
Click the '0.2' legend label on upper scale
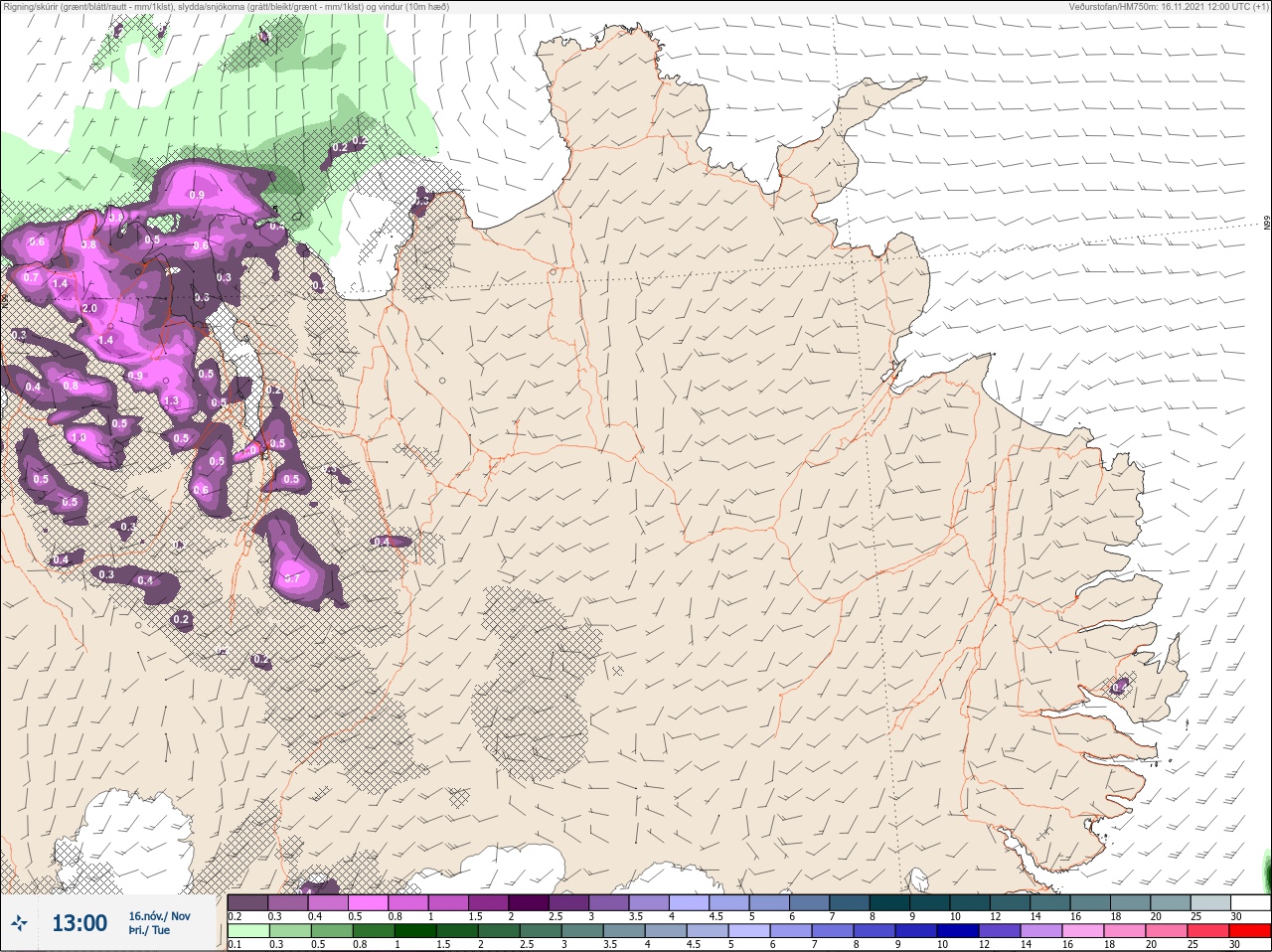point(235,916)
